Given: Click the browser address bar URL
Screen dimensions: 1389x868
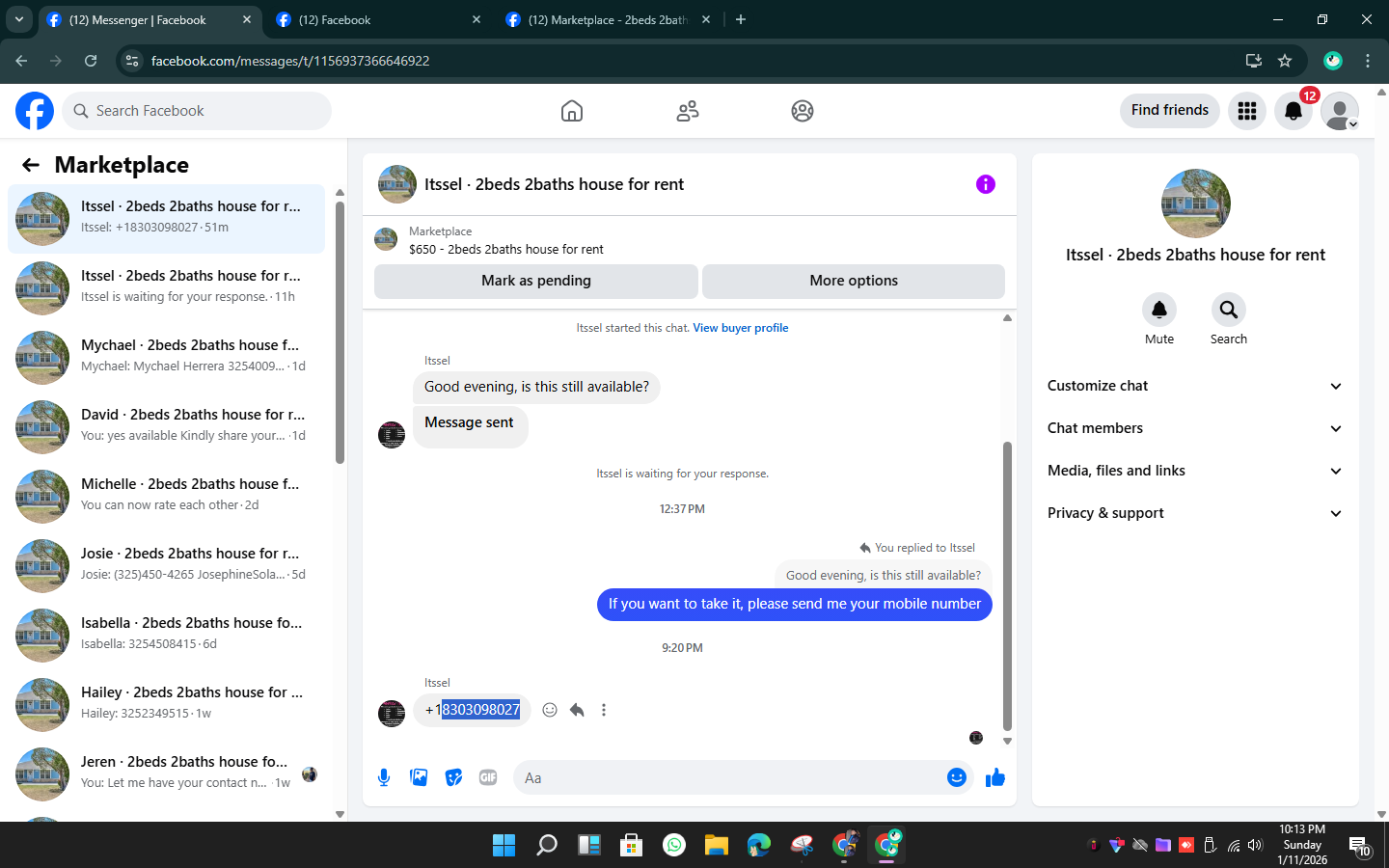Looking at the screenshot, I should coord(290,61).
